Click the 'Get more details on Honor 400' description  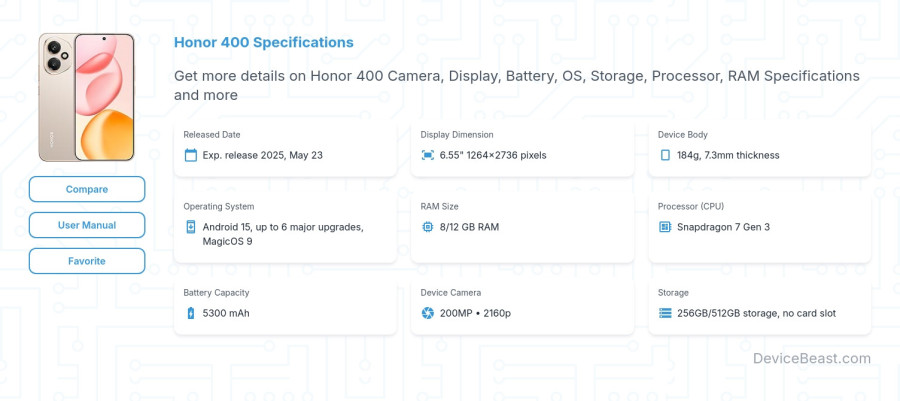(x=517, y=85)
